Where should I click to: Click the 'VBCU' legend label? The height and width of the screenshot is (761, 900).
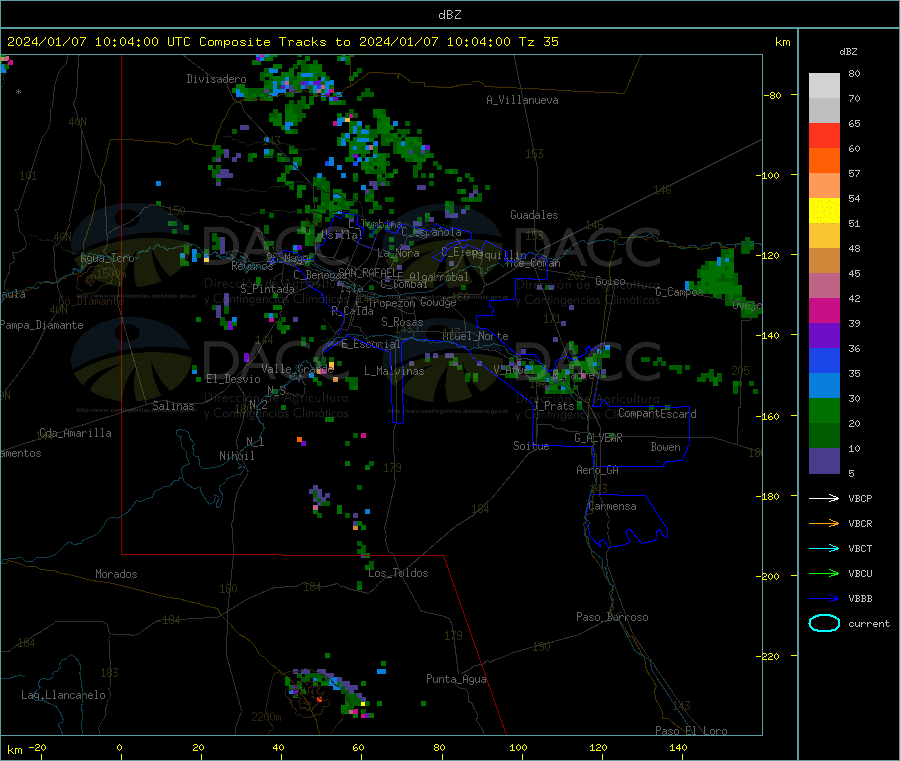point(860,573)
